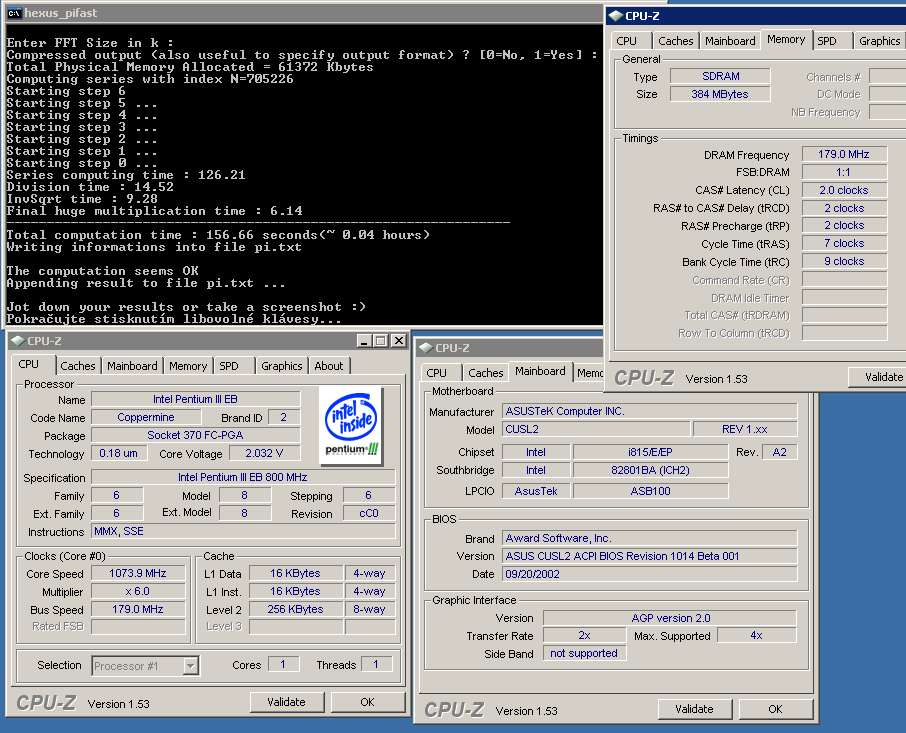Select the SPD tab next to the About tab
This screenshot has height=733, width=906.
coord(229,366)
